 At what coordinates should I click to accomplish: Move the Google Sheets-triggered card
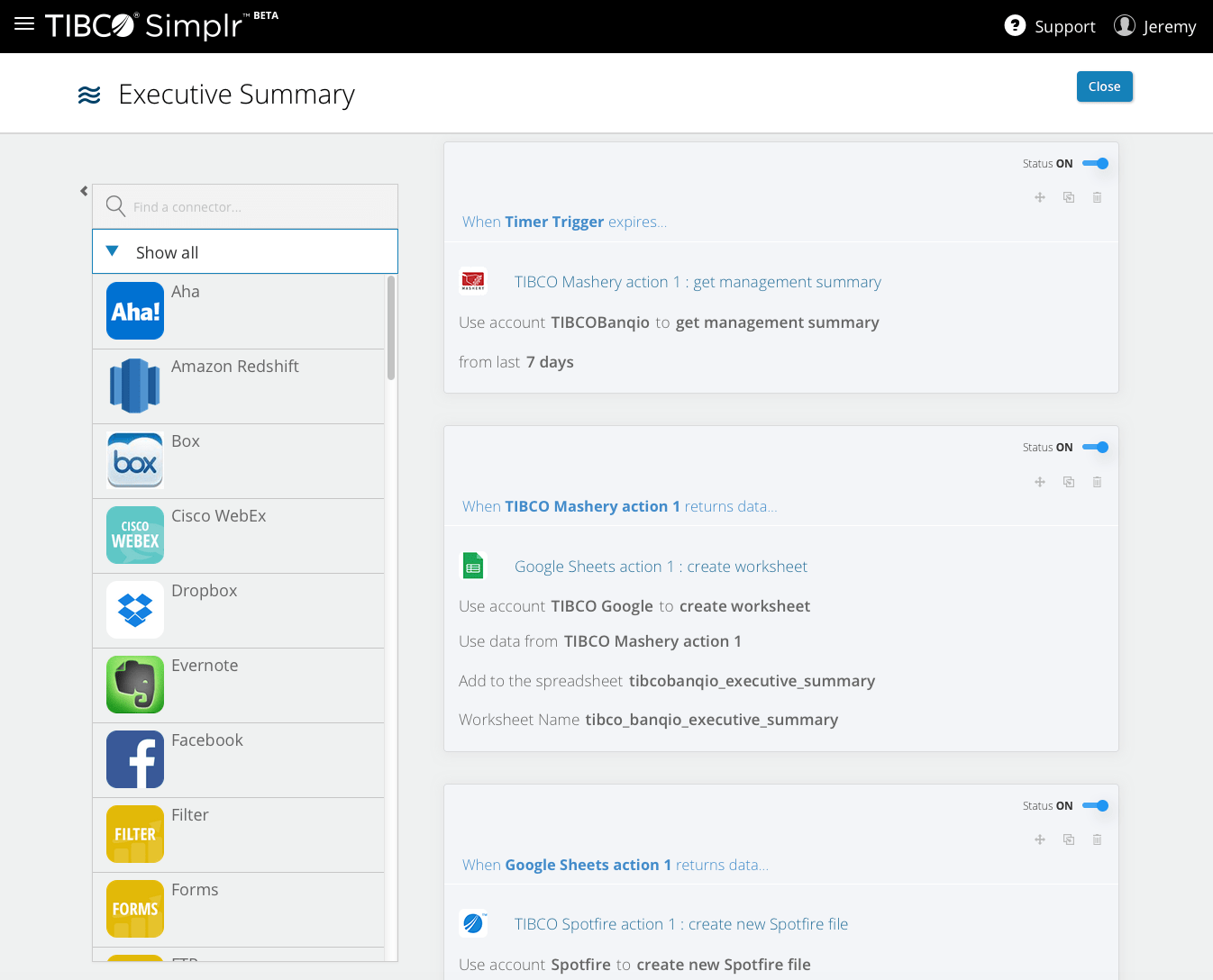pos(1040,839)
